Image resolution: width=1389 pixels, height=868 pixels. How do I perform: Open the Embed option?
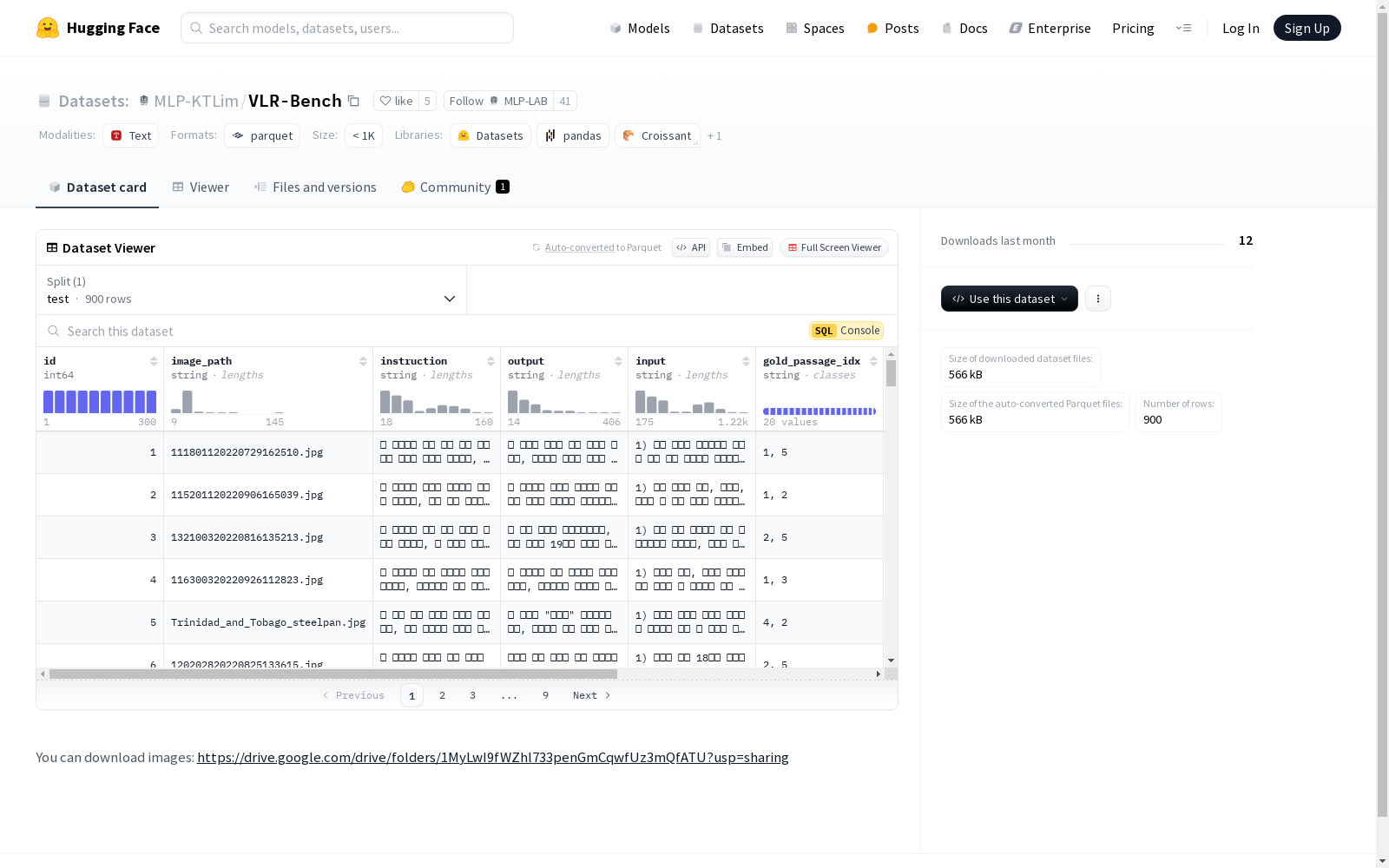(x=745, y=247)
